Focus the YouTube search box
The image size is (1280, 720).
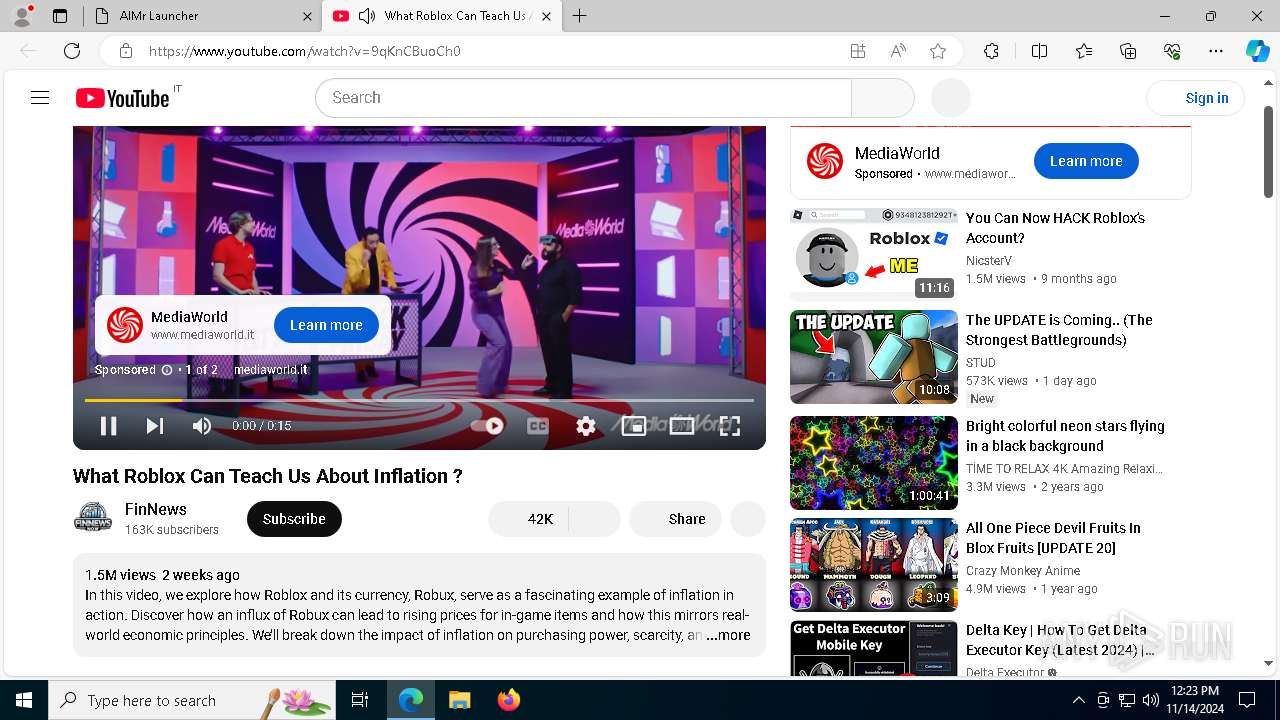click(583, 98)
